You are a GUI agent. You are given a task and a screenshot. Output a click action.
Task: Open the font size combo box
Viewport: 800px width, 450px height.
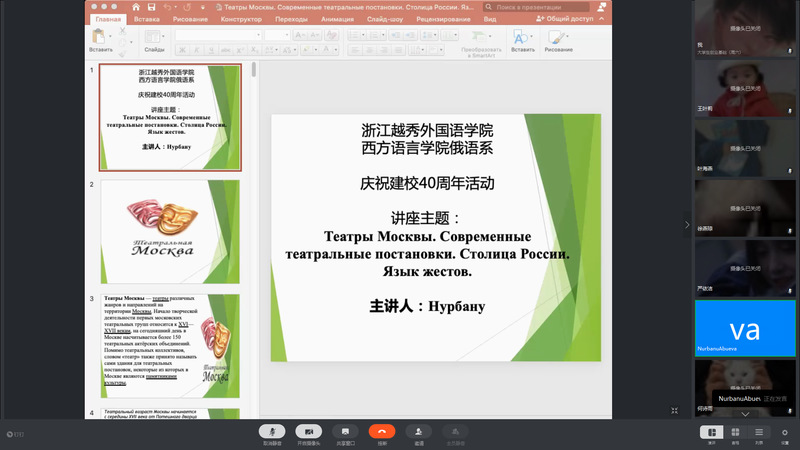tap(277, 35)
